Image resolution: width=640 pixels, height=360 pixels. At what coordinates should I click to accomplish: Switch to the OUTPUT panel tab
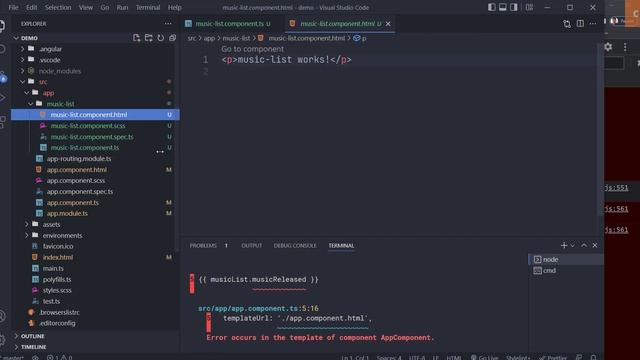pos(251,246)
